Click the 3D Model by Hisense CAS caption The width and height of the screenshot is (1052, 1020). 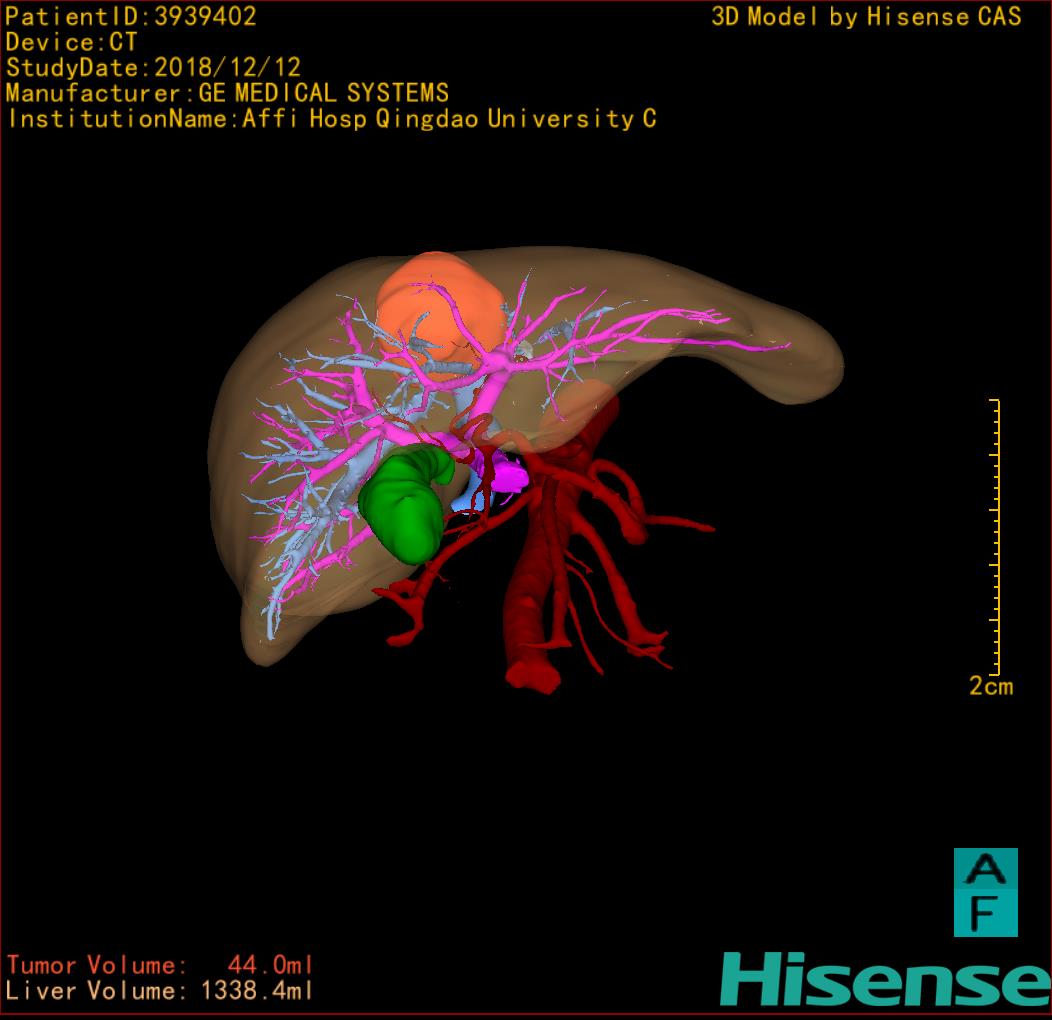click(x=866, y=16)
